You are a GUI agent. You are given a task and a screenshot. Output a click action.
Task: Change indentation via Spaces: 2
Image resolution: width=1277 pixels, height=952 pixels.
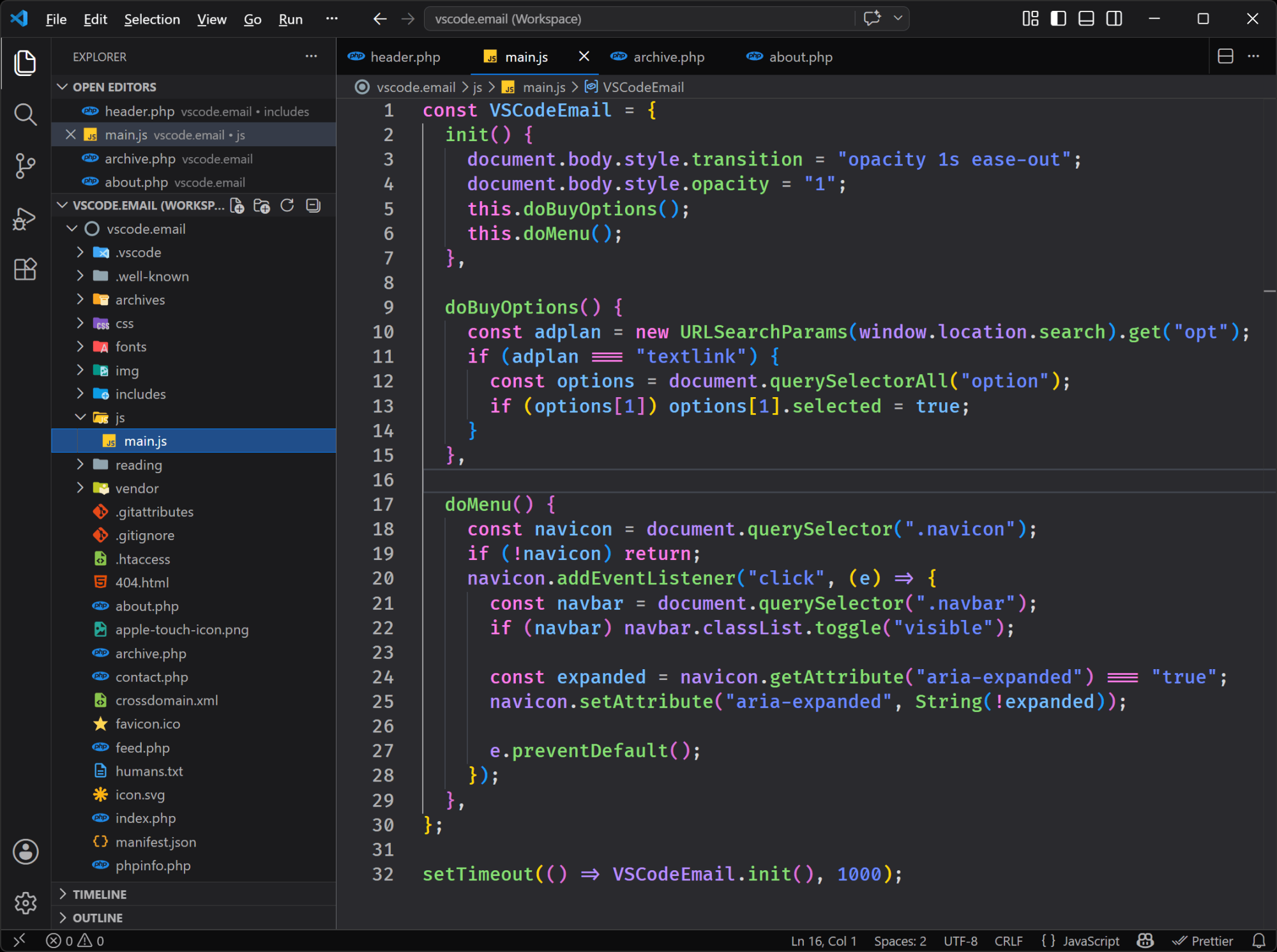pyautogui.click(x=900, y=941)
